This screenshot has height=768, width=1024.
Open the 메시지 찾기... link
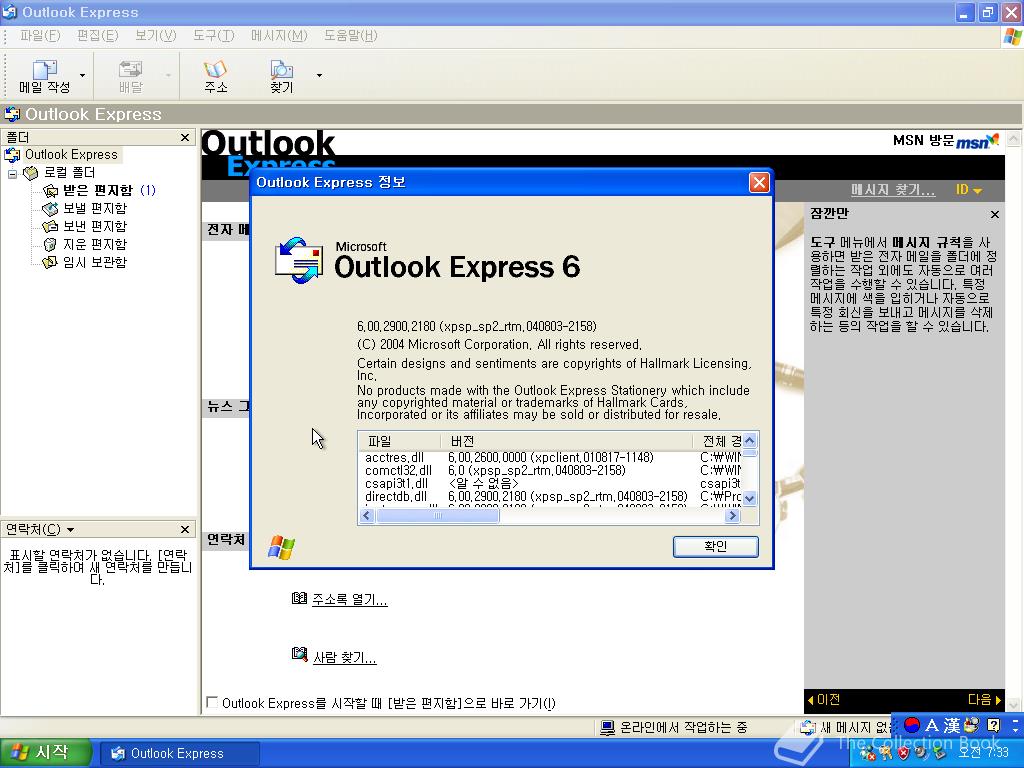(x=893, y=190)
